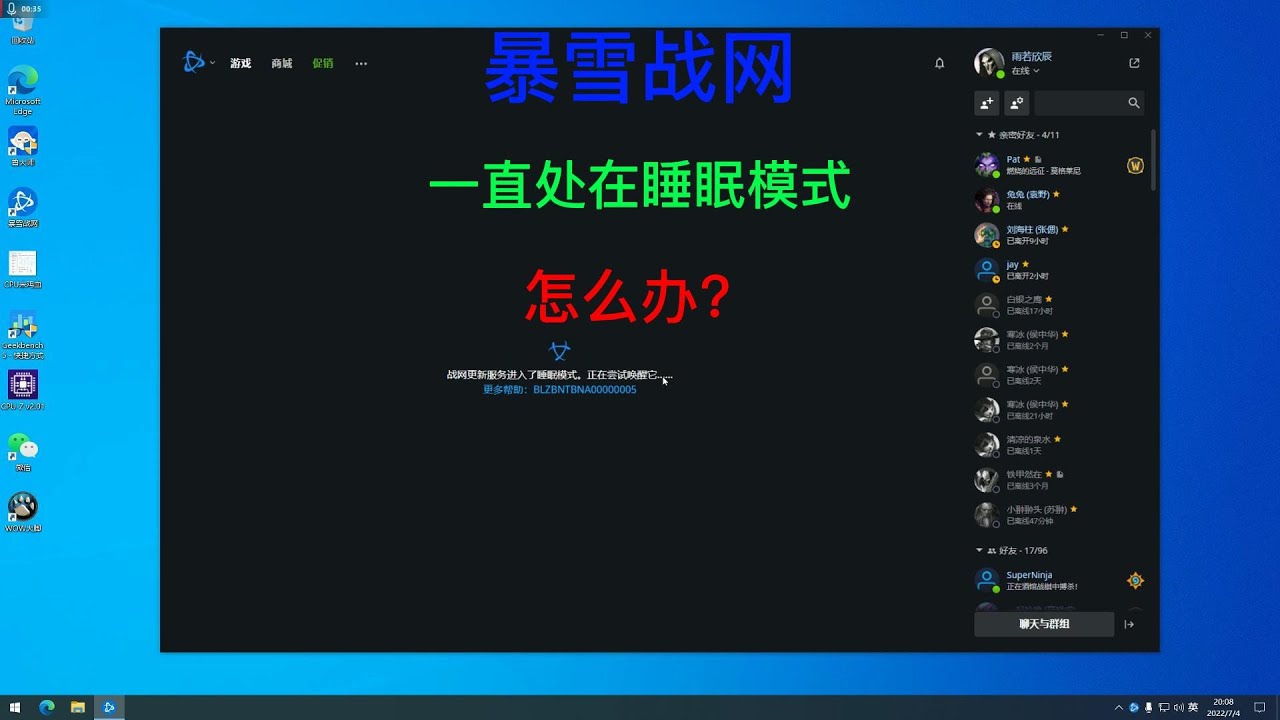Select friend 白银之鹰

[1060, 305]
